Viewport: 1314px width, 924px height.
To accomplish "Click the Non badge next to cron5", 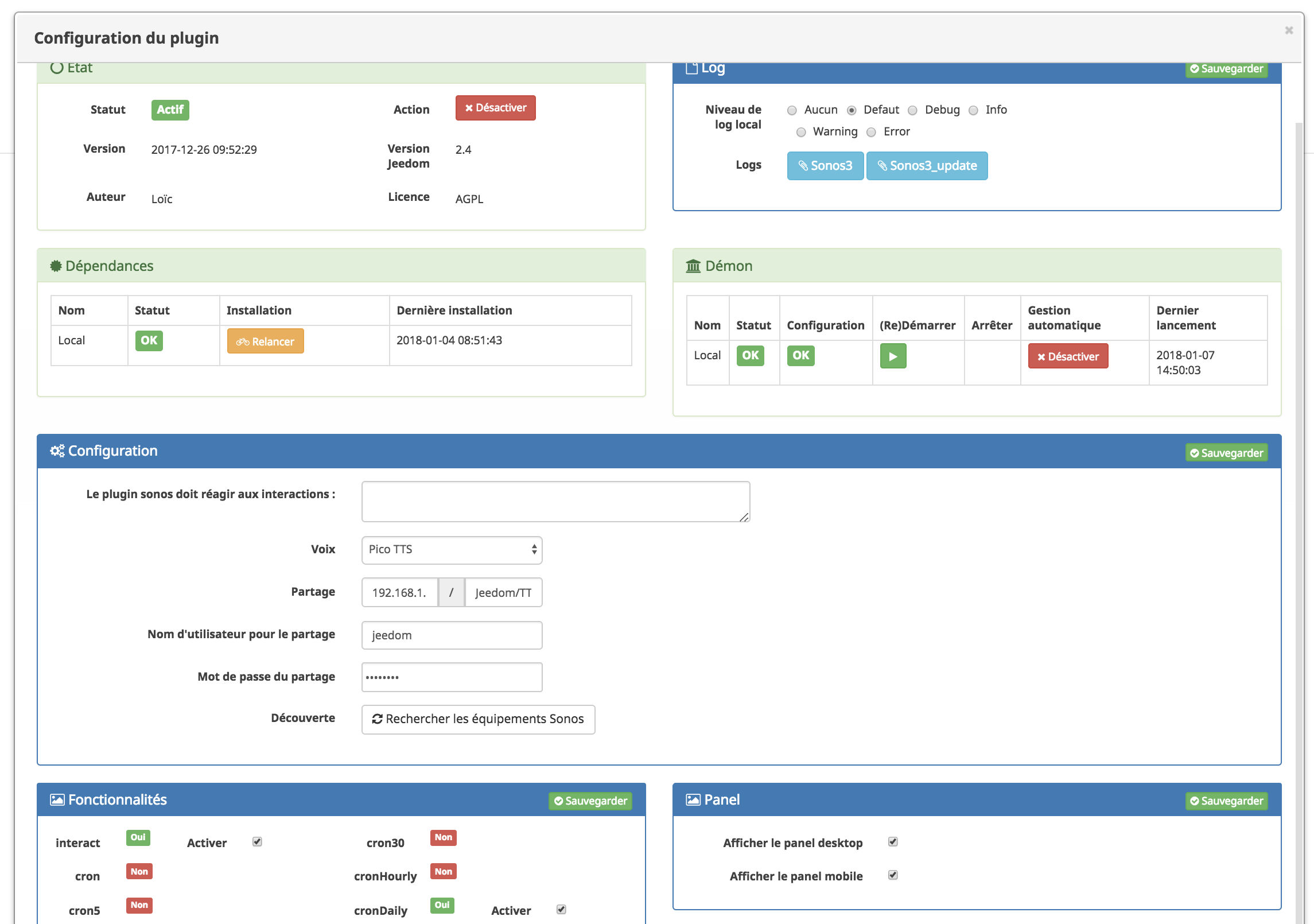I will [139, 905].
